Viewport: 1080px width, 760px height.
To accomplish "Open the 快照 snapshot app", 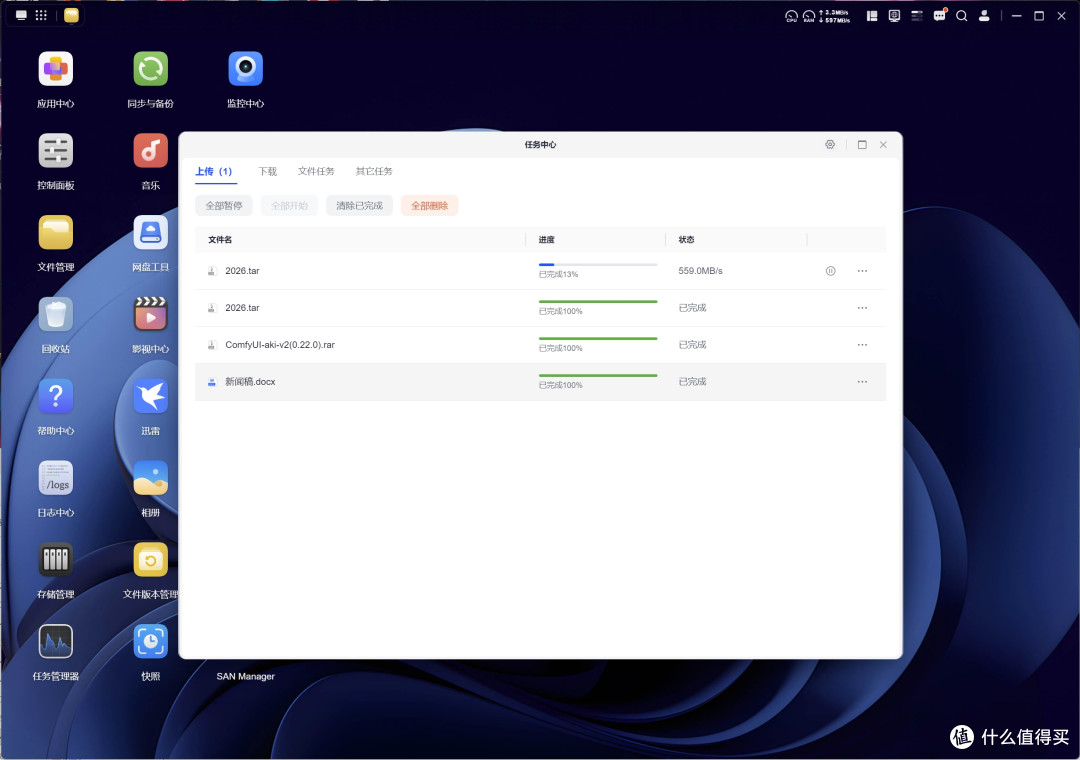I will [x=151, y=641].
